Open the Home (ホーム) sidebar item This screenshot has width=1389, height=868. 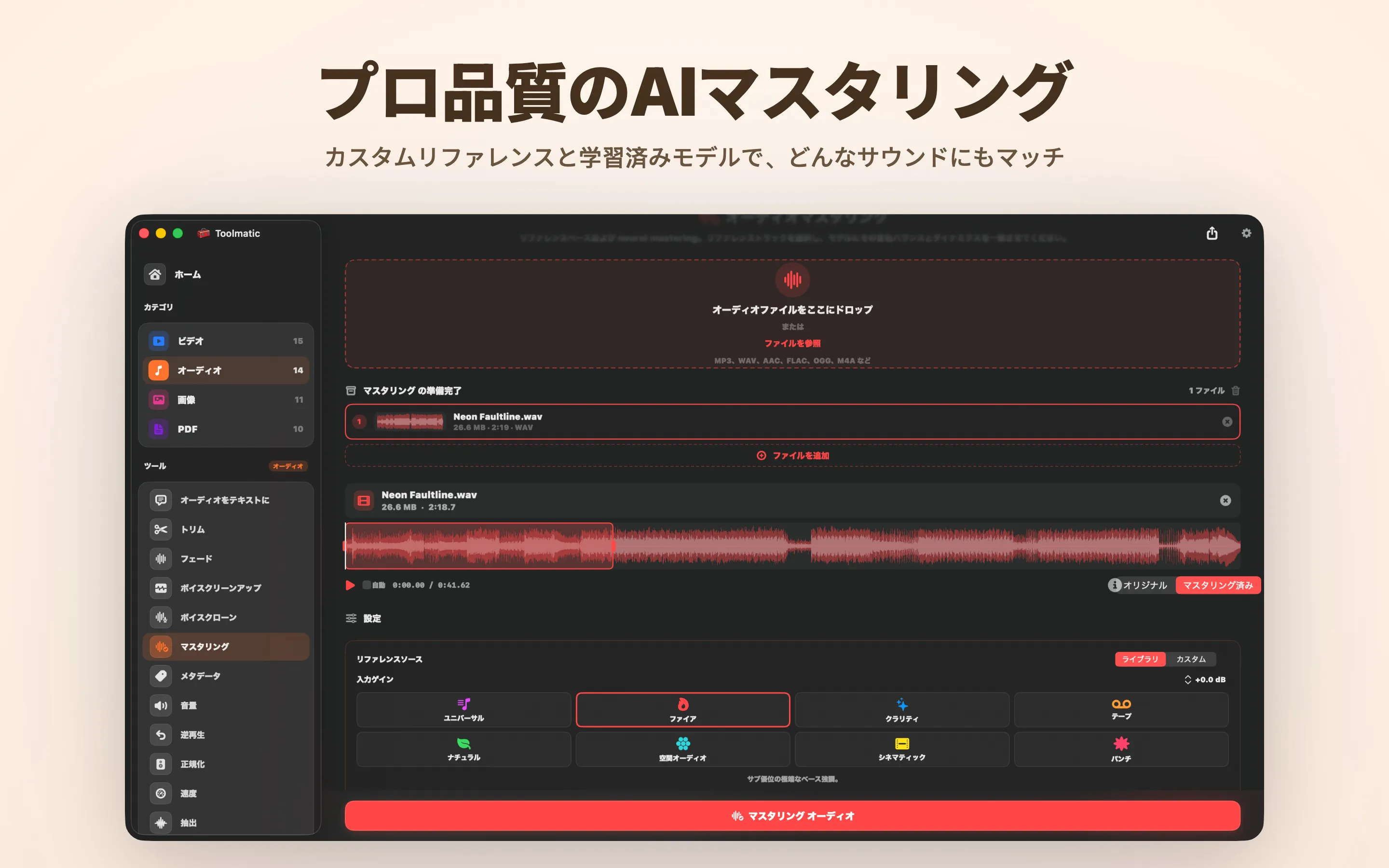pyautogui.click(x=225, y=274)
